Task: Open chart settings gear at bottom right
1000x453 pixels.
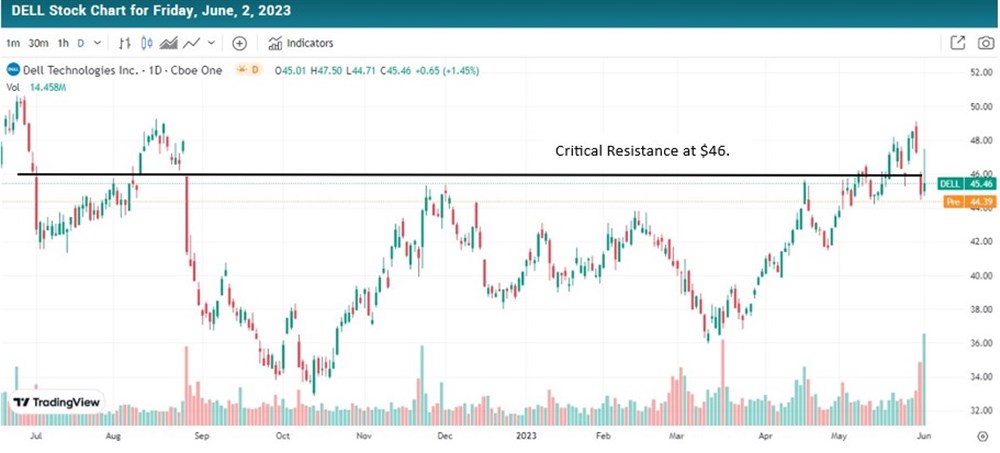Action: pos(982,437)
